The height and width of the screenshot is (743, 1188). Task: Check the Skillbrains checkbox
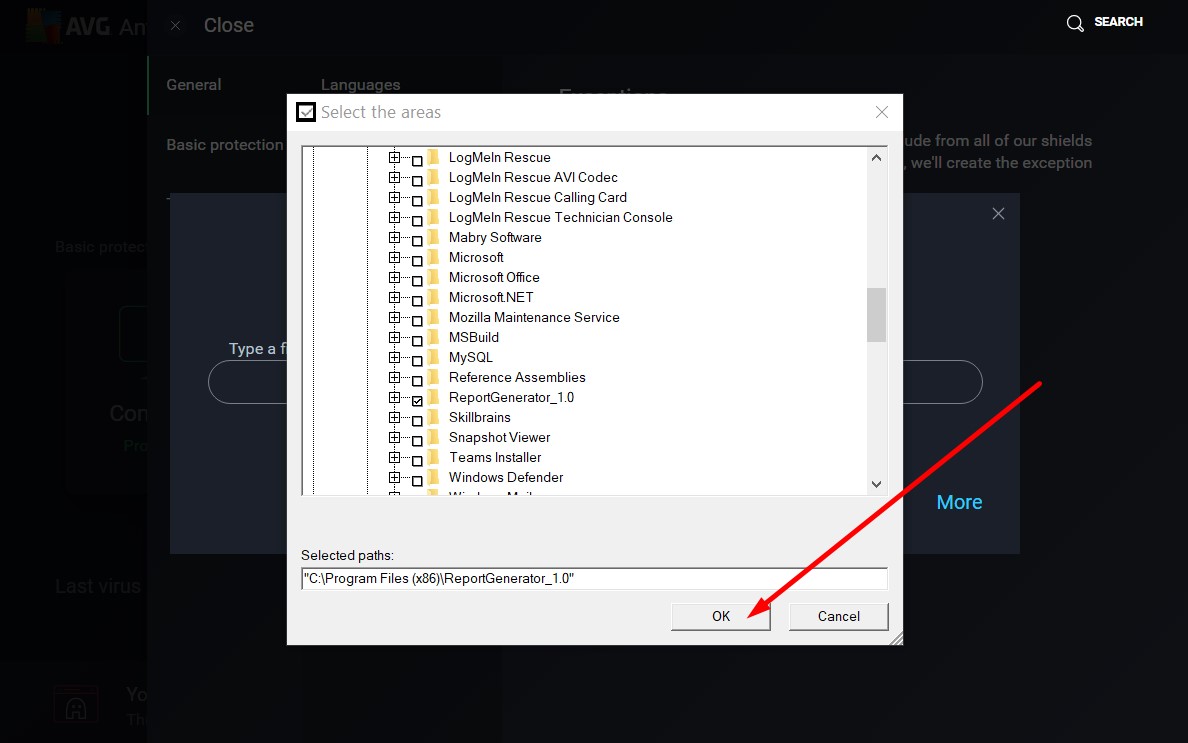click(417, 420)
